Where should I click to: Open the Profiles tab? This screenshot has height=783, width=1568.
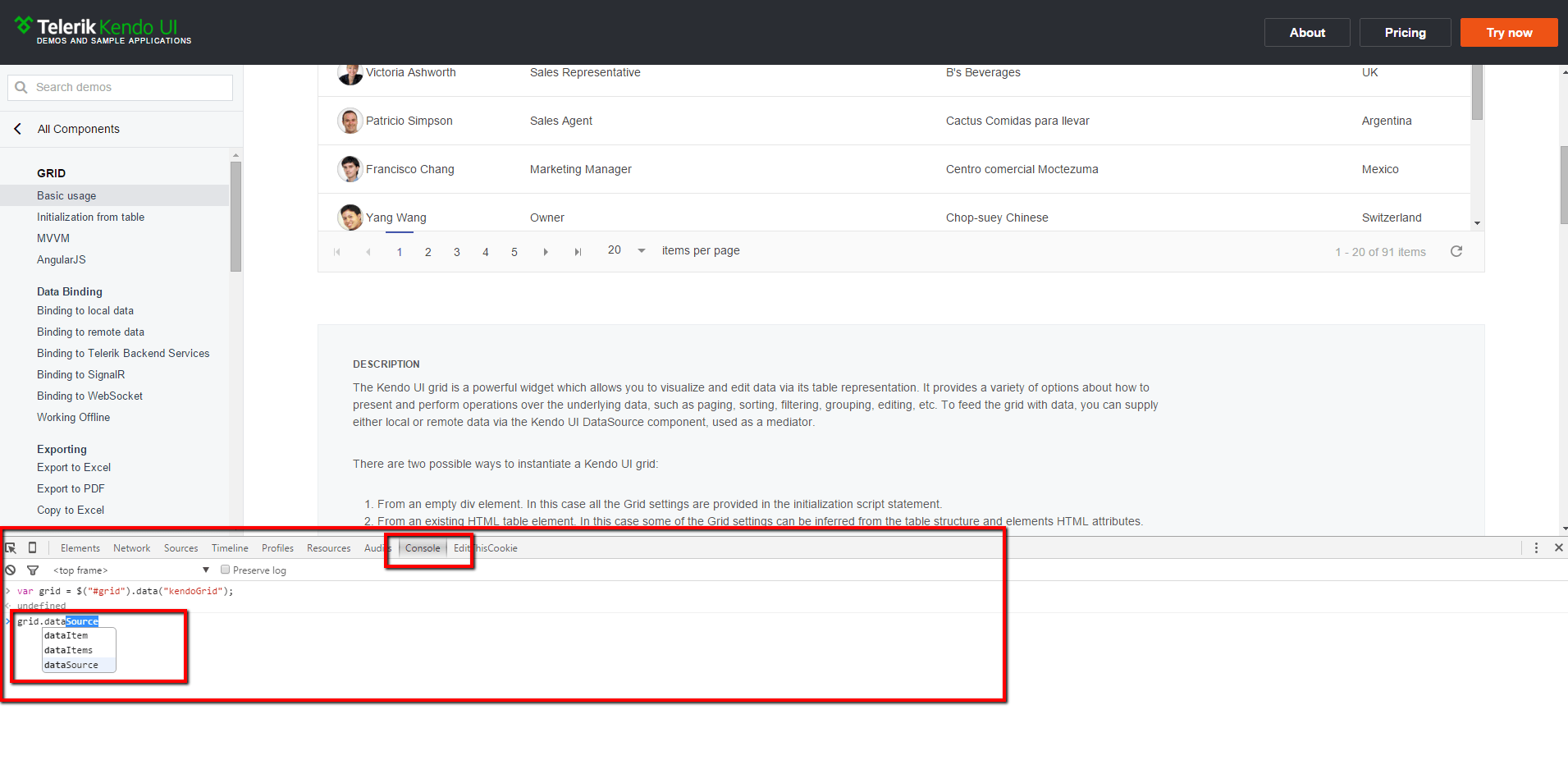[277, 548]
